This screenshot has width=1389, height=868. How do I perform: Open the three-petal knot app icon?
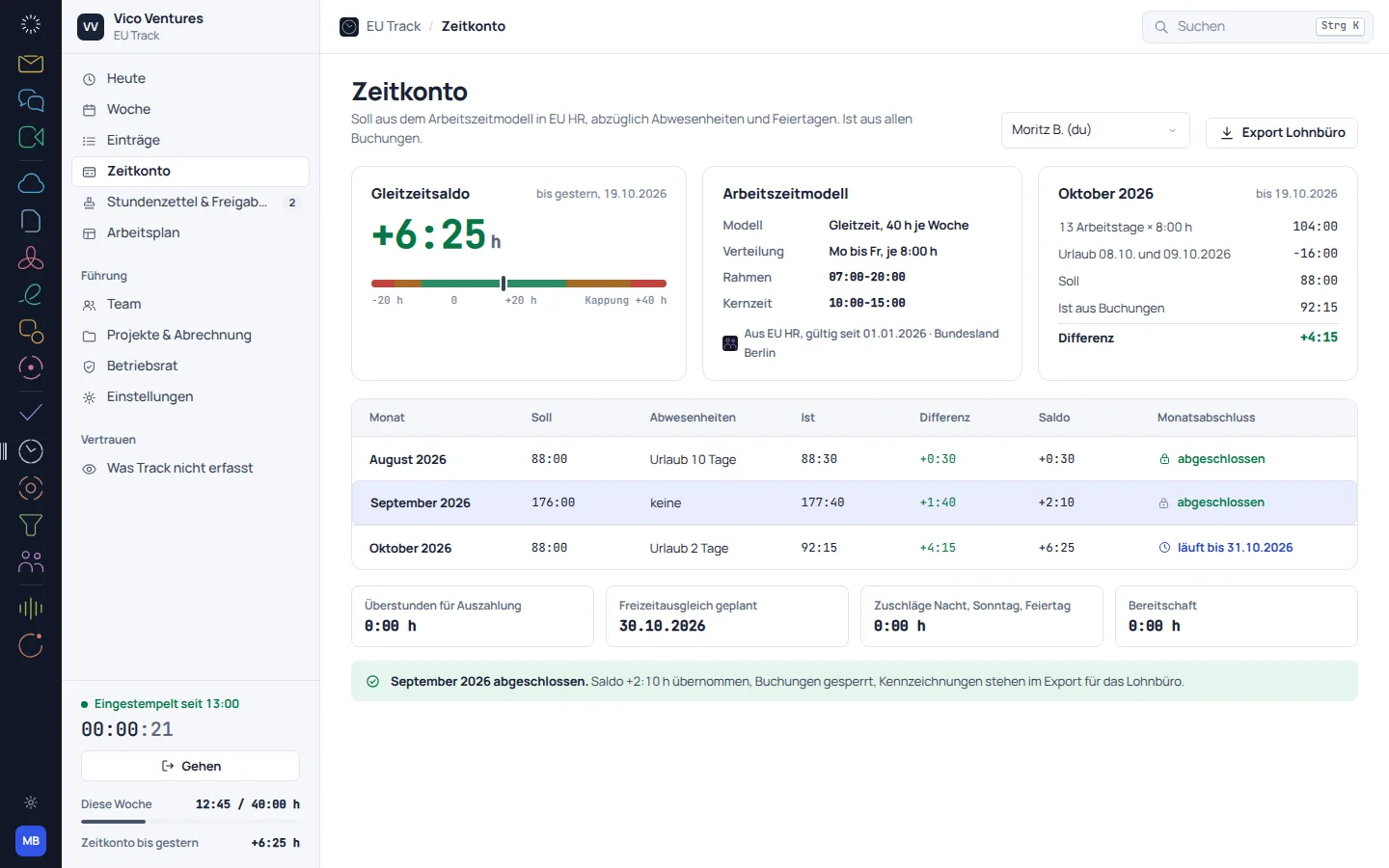[x=31, y=257]
